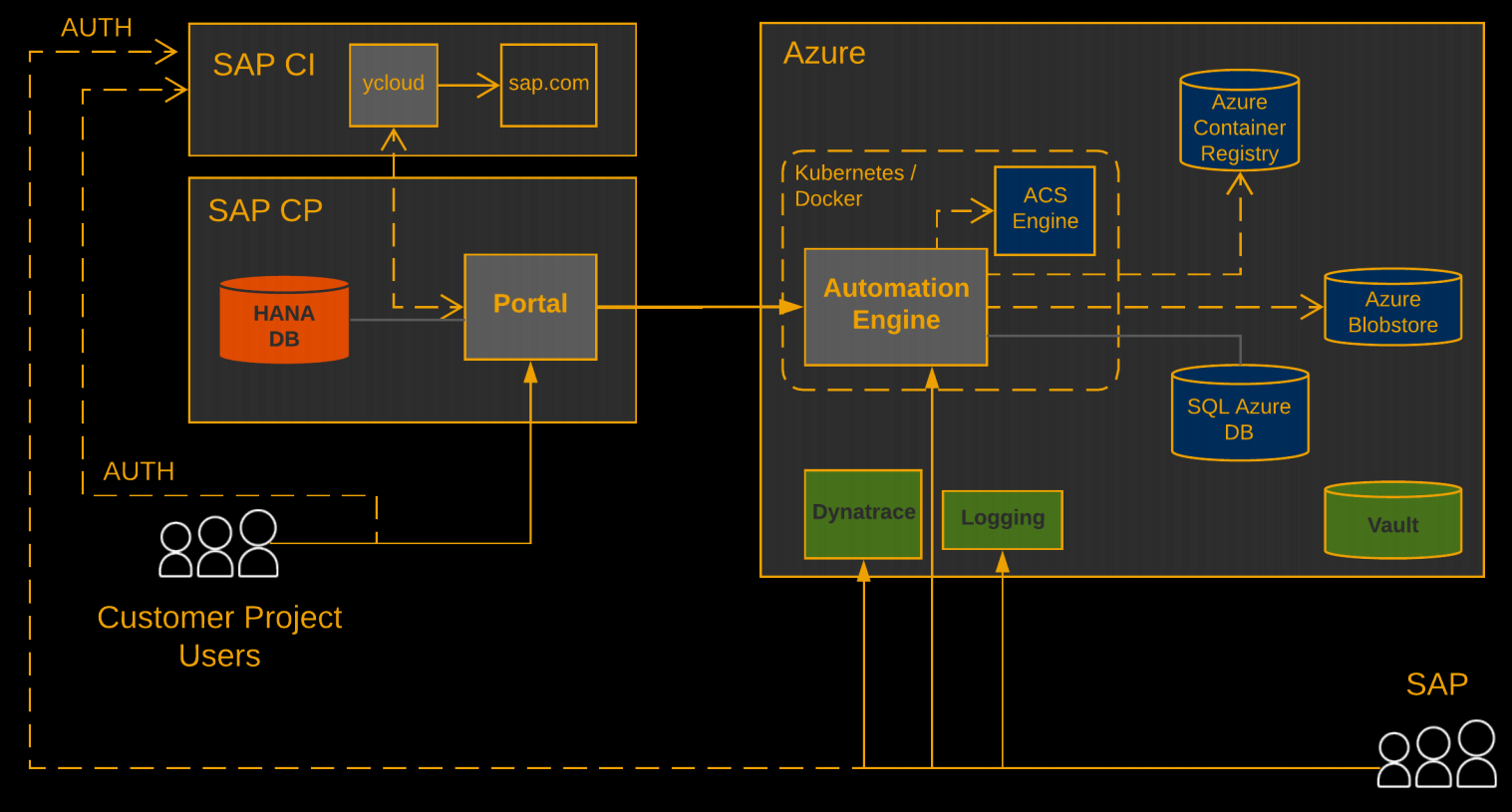
Task: Click the Logging box
Action: [1002, 519]
